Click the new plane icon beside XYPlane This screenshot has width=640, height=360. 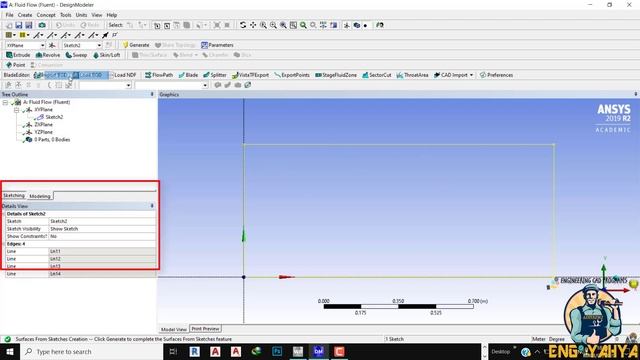tap(52, 45)
